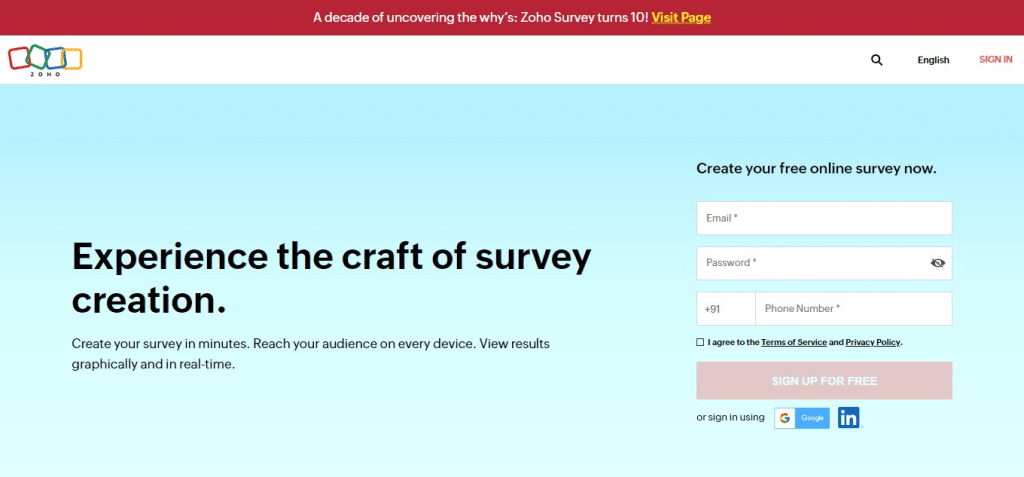
Task: Open the Terms of Service link
Action: (793, 342)
